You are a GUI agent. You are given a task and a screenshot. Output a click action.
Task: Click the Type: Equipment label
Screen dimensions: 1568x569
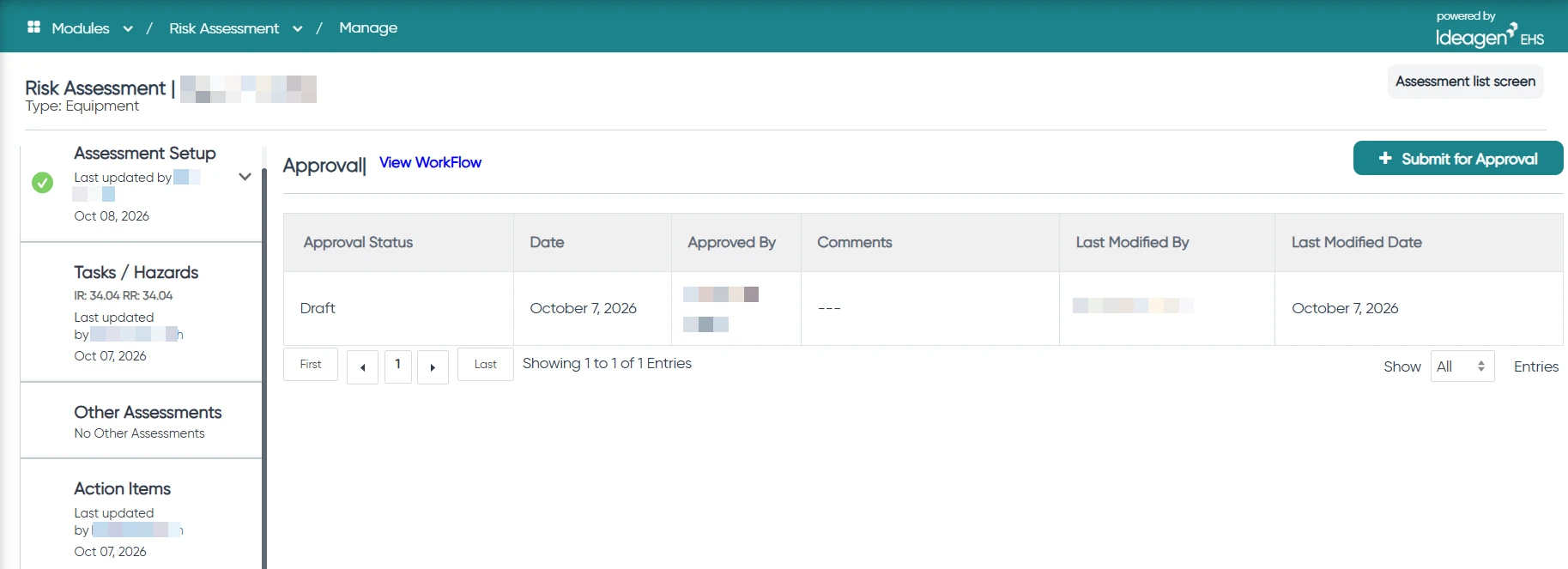[82, 106]
